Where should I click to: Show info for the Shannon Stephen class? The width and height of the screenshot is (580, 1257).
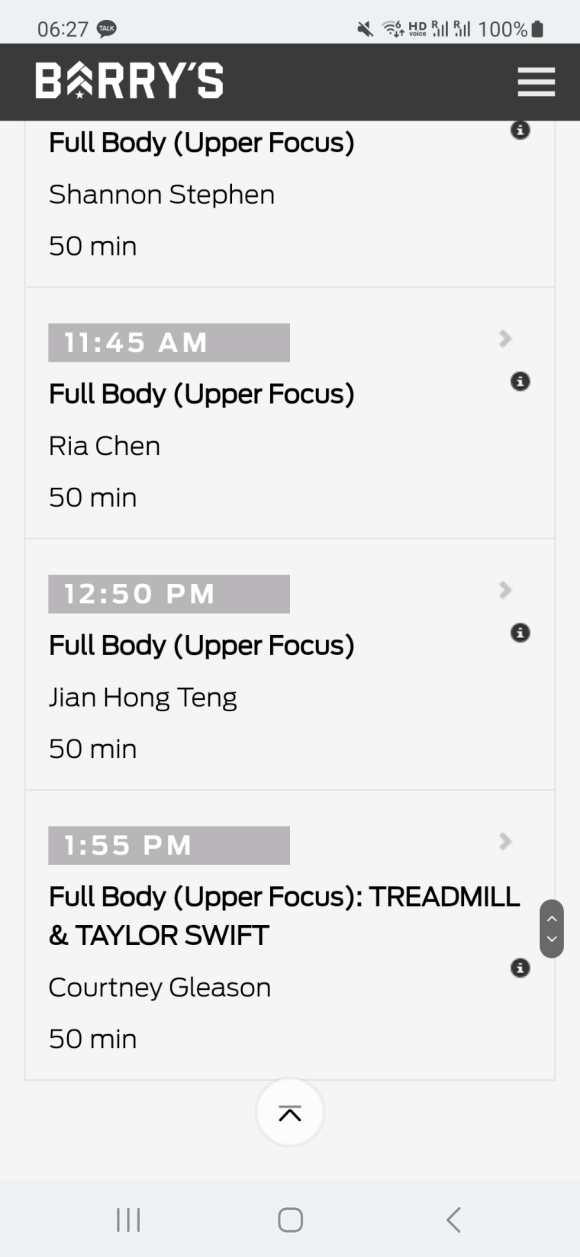tap(520, 130)
